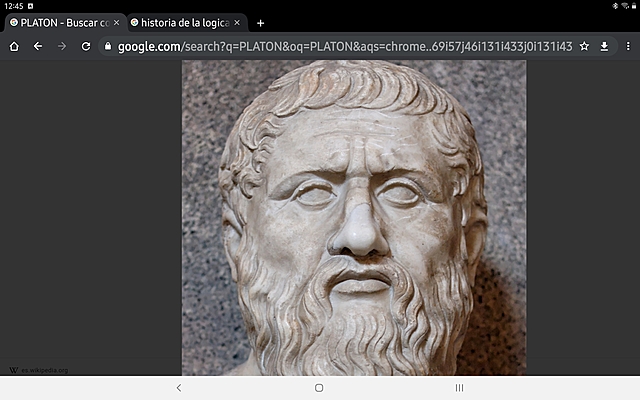The image size is (640, 400).
Task: Tap the battery status icon
Action: pyautogui.click(x=634, y=6)
